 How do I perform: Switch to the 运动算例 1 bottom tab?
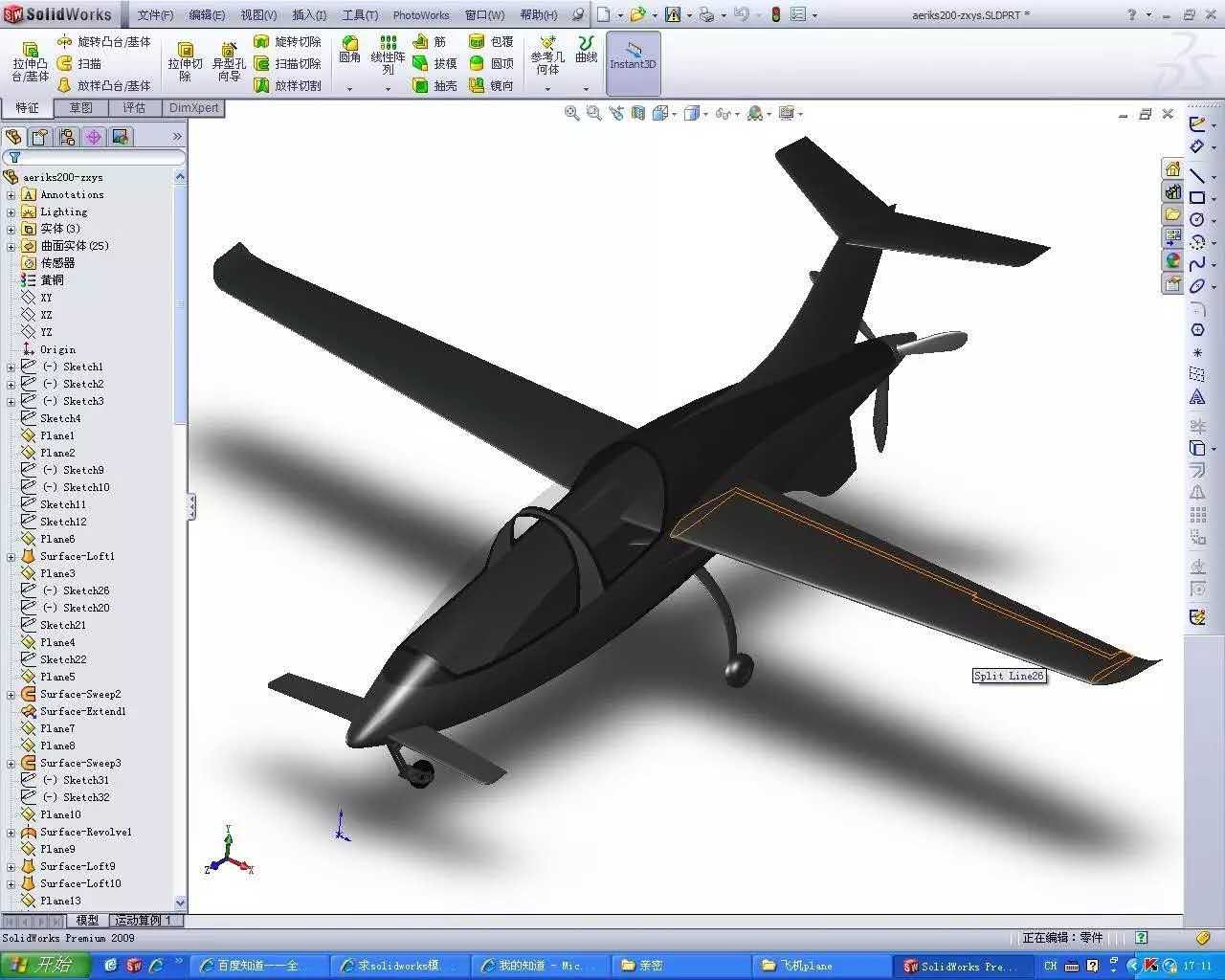pyautogui.click(x=143, y=920)
